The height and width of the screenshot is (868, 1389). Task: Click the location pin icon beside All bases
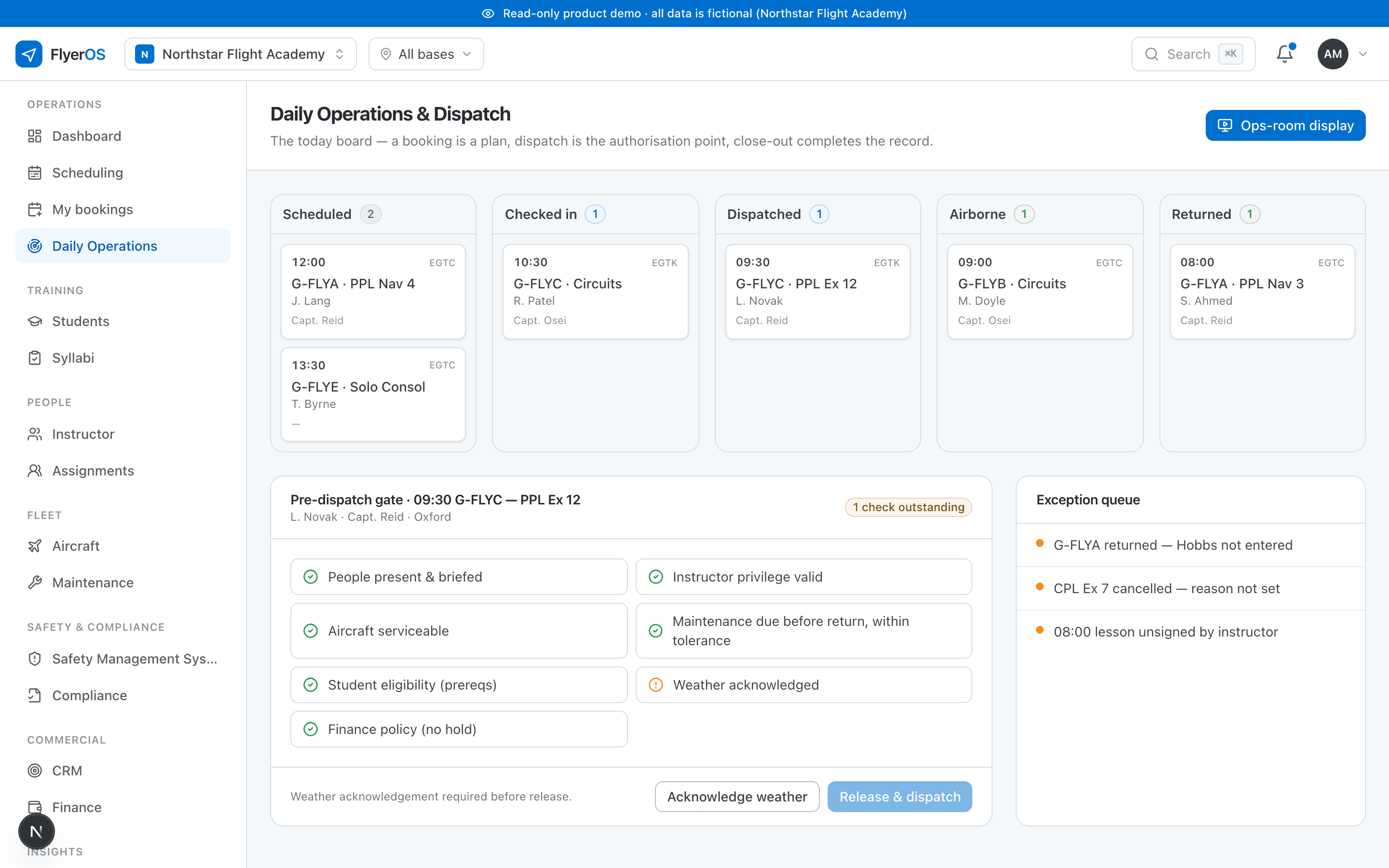[386, 54]
